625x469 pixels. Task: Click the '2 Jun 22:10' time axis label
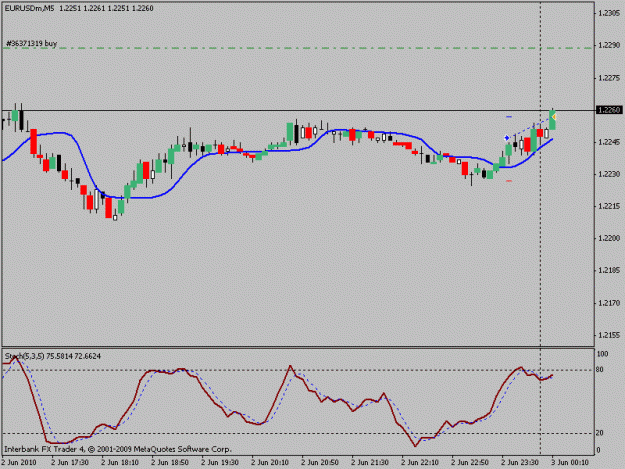(x=420, y=463)
